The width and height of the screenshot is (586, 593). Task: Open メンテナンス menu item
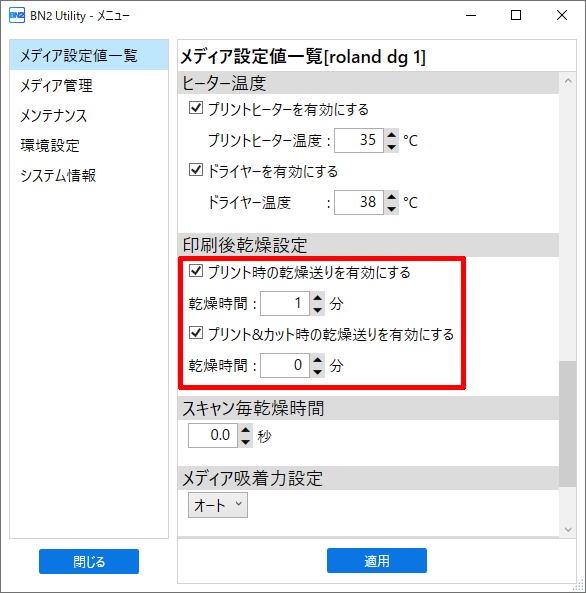point(53,116)
